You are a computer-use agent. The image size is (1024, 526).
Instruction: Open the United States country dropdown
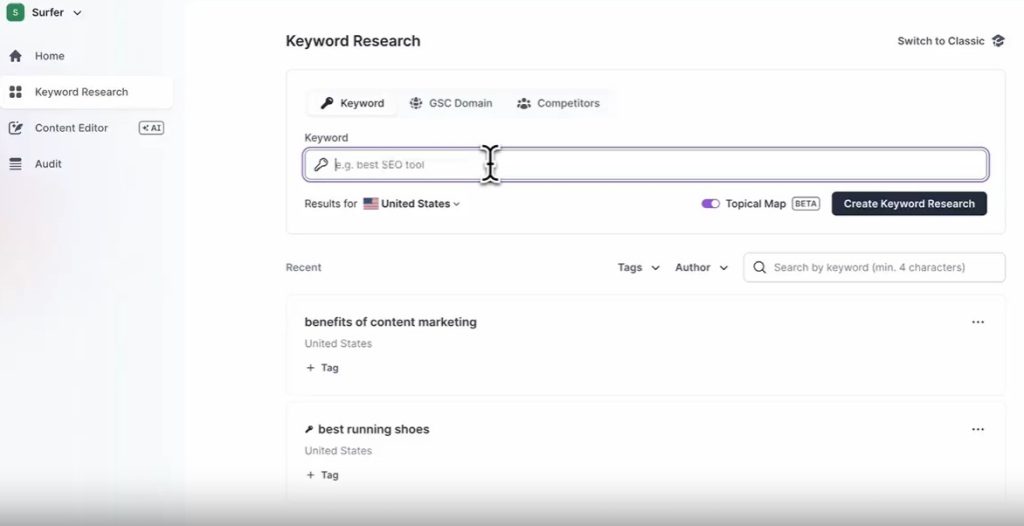coord(412,204)
